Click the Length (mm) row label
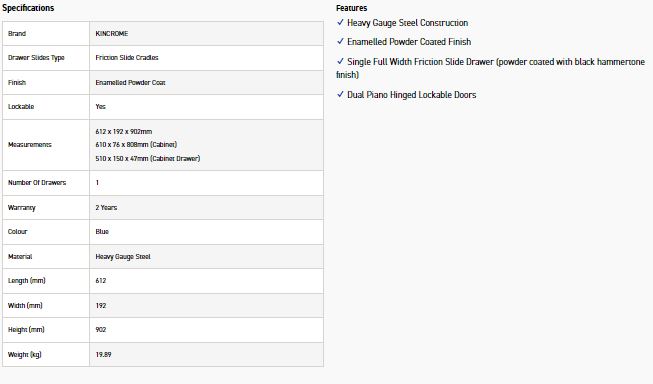653x384 pixels. [x=27, y=281]
